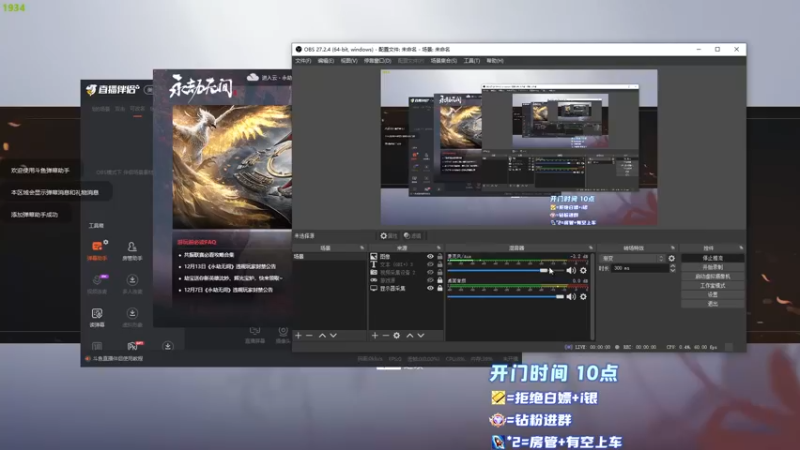Open the 场景集合(S) menu in OBS
Screen dimensions: 800x450
[443, 61]
